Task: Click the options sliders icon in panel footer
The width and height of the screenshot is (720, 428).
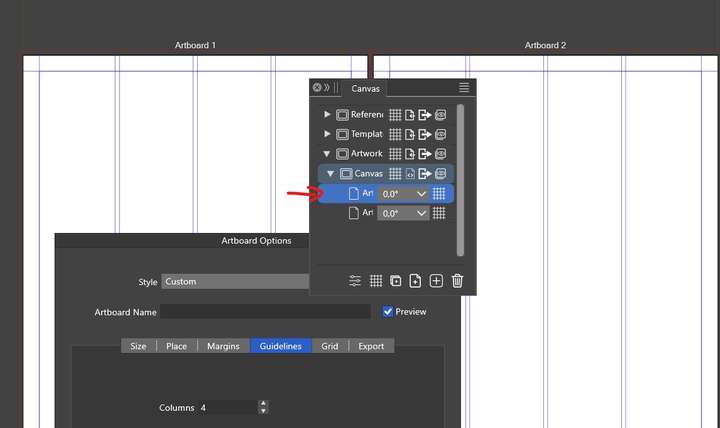Action: [354, 281]
